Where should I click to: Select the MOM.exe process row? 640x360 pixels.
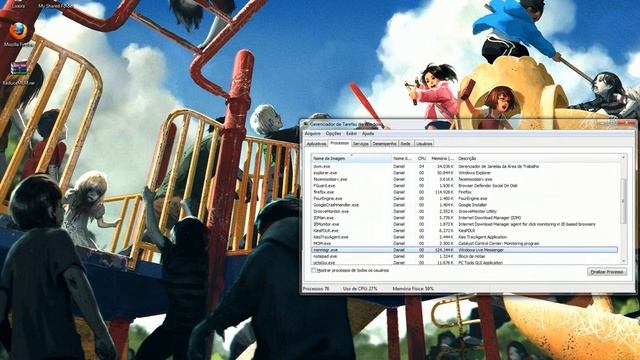pyautogui.click(x=465, y=243)
